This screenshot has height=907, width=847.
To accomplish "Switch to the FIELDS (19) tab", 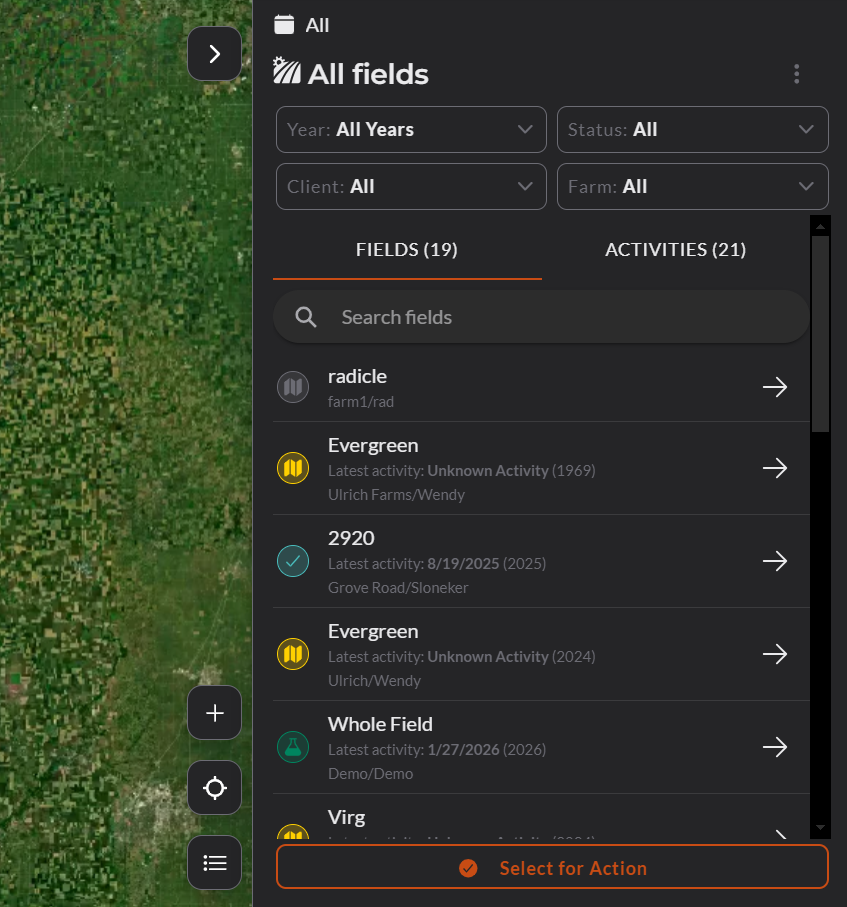I will pyautogui.click(x=407, y=249).
